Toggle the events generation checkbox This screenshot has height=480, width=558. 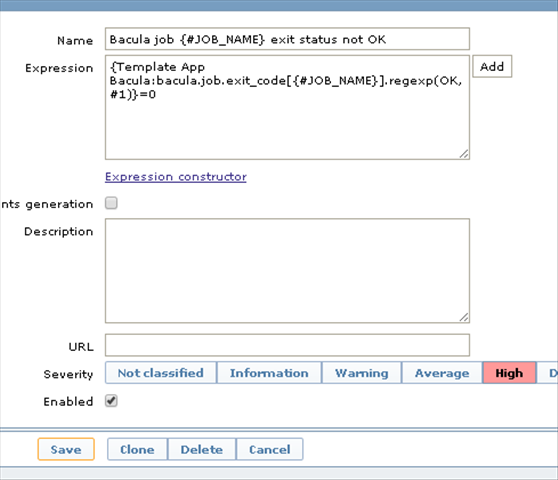111,203
